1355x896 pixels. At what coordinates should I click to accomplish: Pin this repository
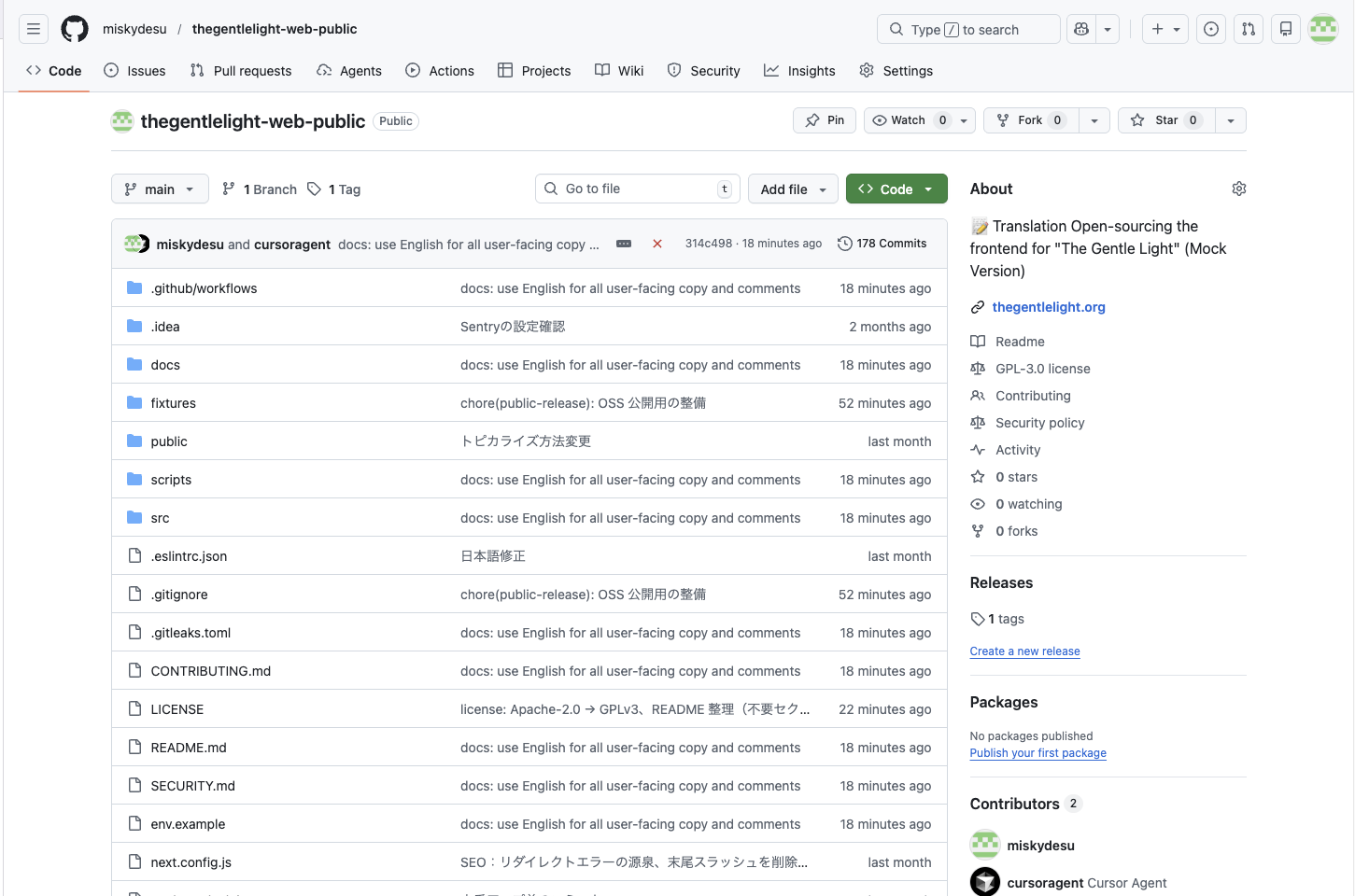[x=825, y=120]
